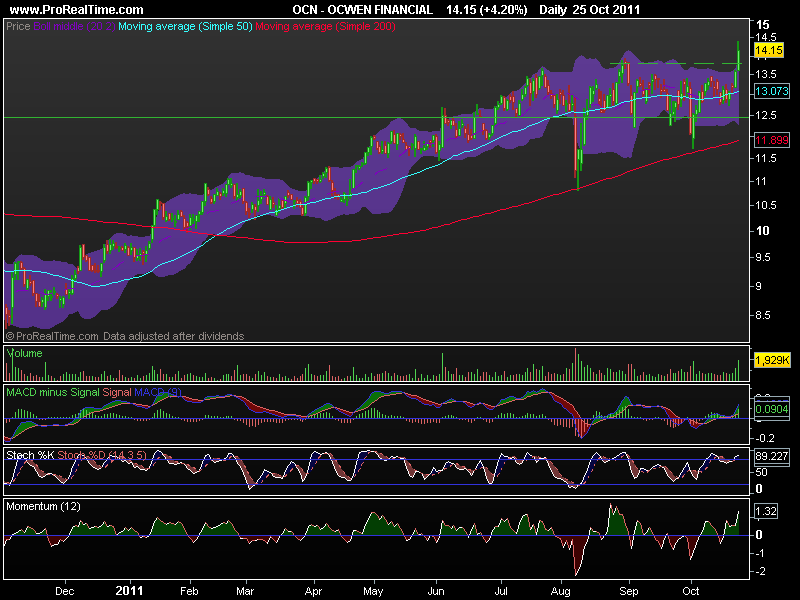
Task: Select the Momentum (12) panel label
Action: (43, 506)
